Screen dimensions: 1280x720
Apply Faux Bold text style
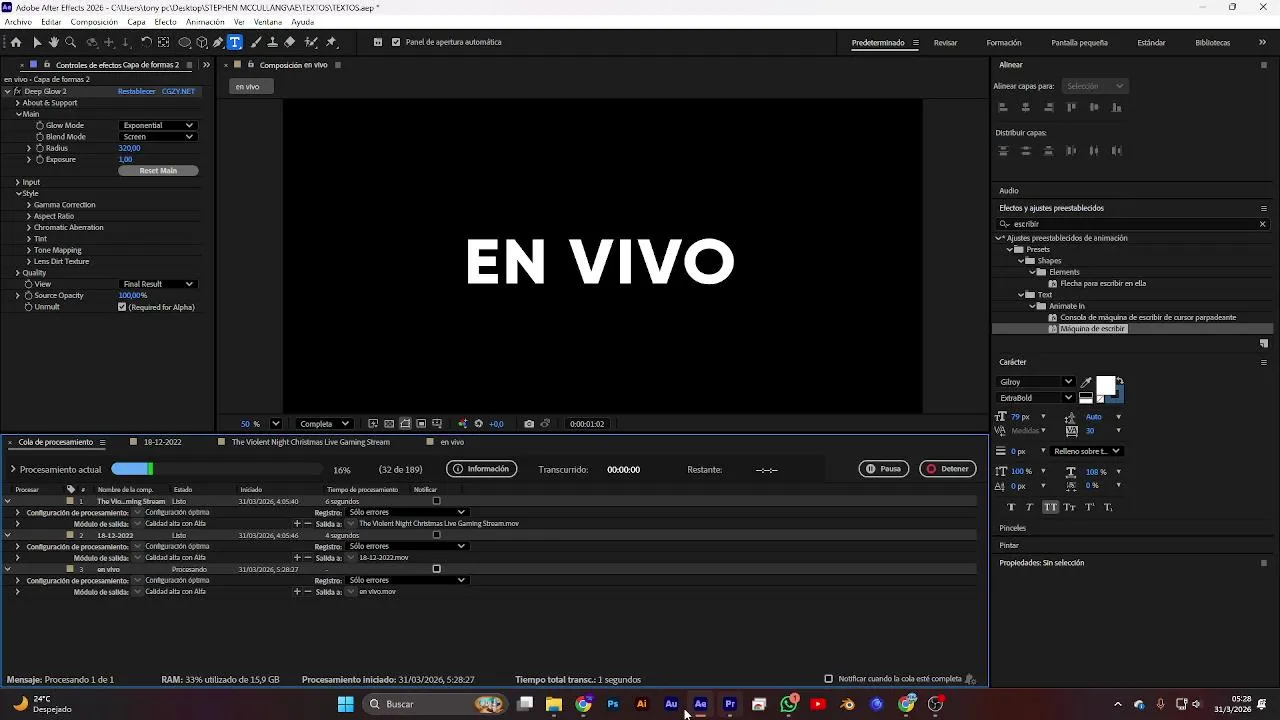point(1010,507)
